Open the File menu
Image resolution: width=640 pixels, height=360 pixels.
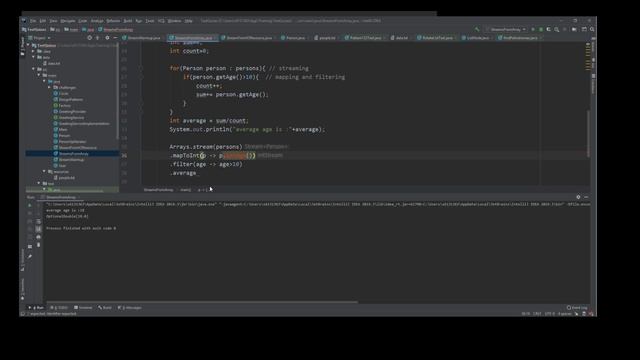tap(33, 21)
